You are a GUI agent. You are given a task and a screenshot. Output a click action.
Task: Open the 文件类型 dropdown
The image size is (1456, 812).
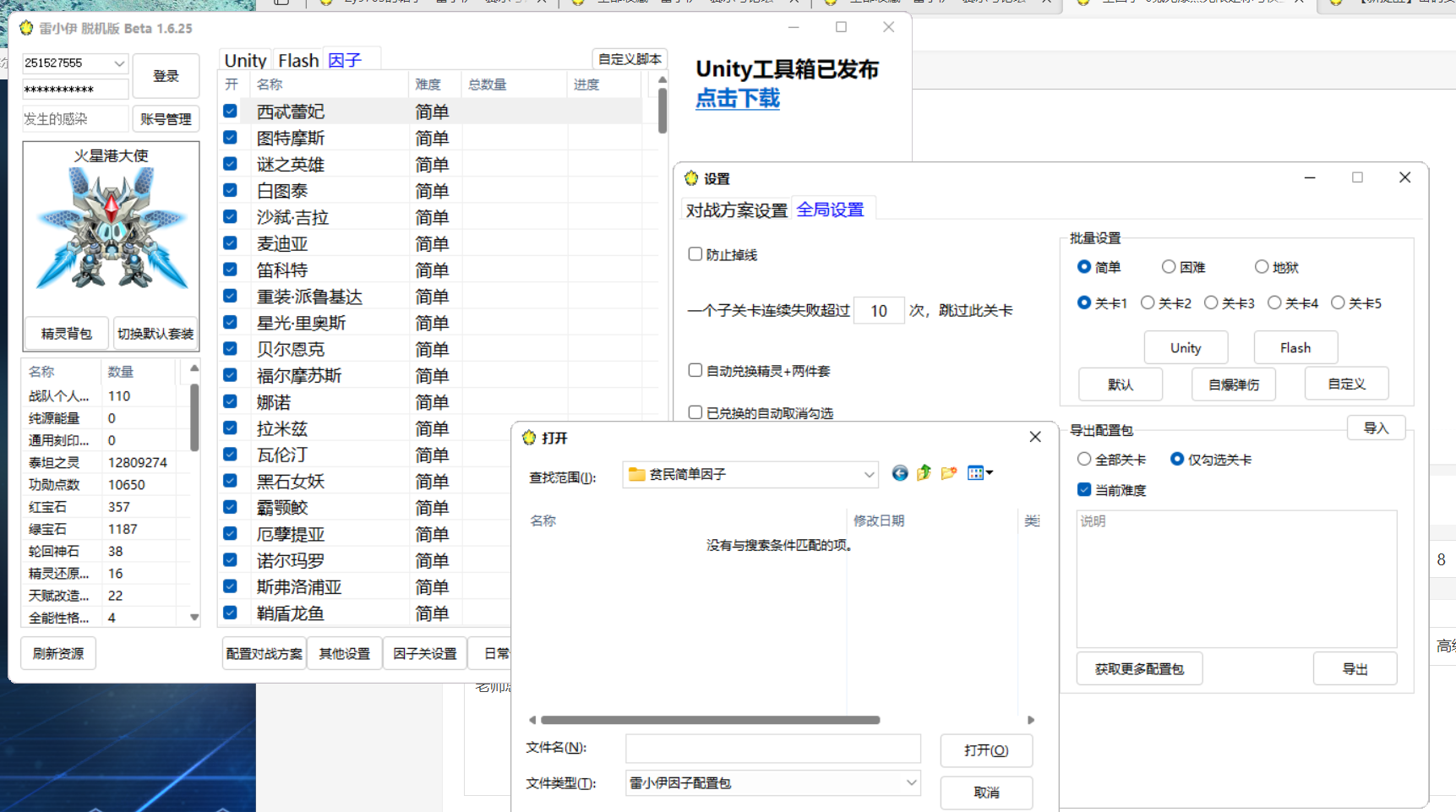coord(912,783)
